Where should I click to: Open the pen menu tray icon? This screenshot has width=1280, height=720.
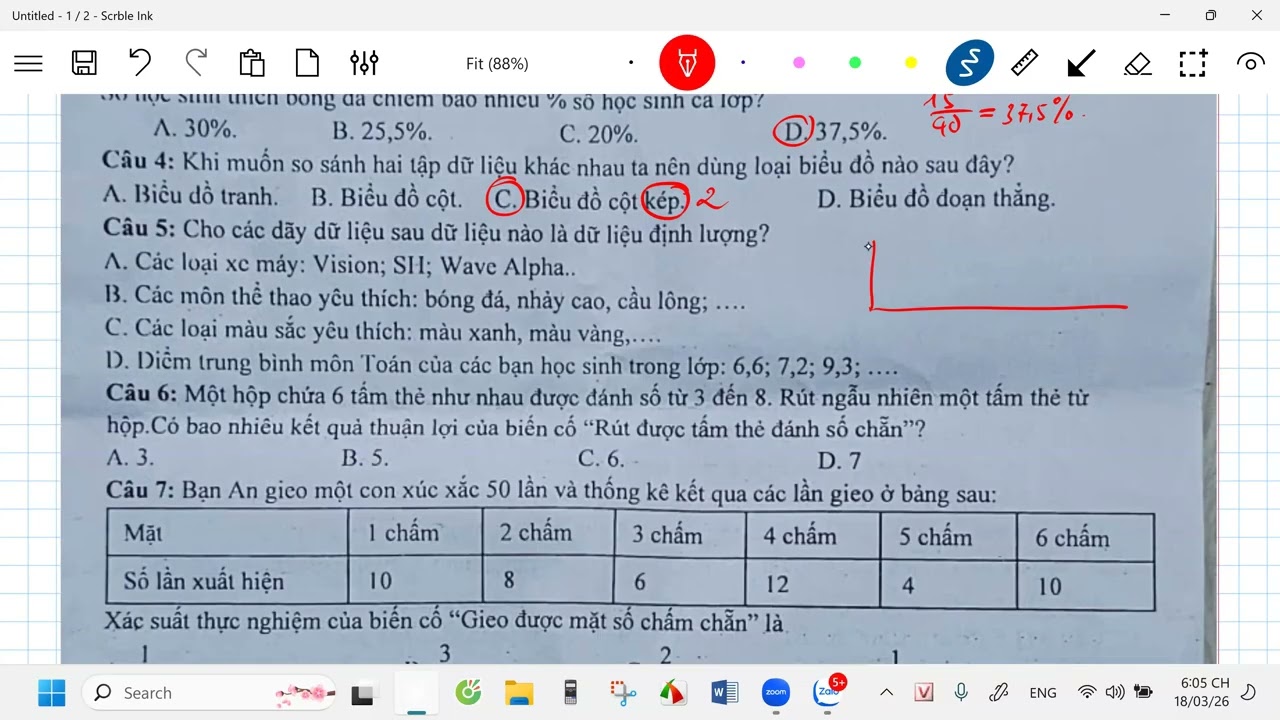[998, 692]
